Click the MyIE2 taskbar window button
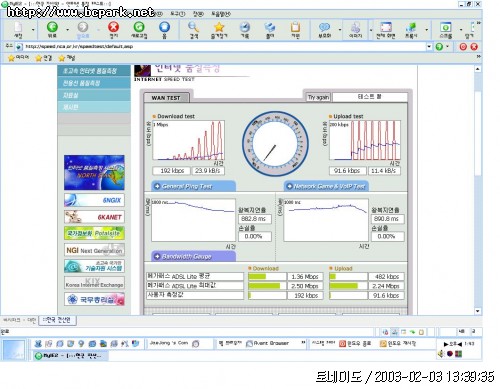The image size is (500, 389). click(x=70, y=356)
